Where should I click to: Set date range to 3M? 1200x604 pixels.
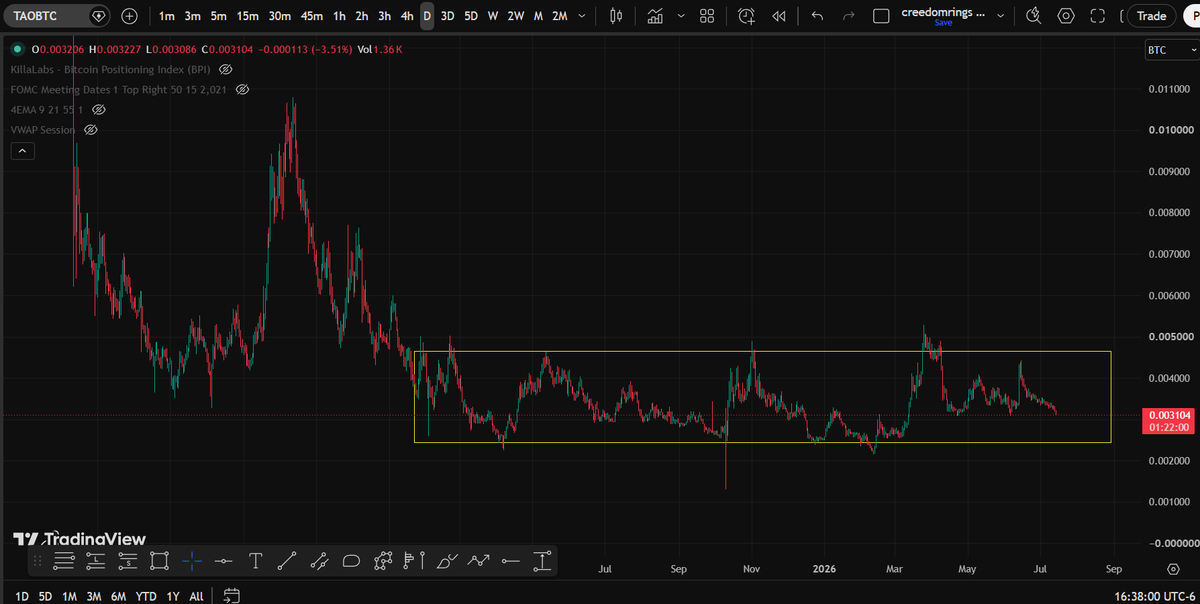pyautogui.click(x=93, y=596)
